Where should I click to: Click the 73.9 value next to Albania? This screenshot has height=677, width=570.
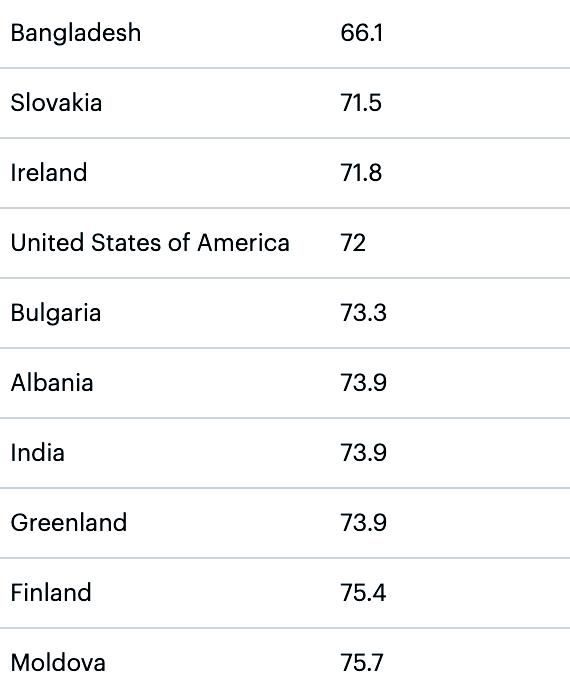tap(364, 383)
